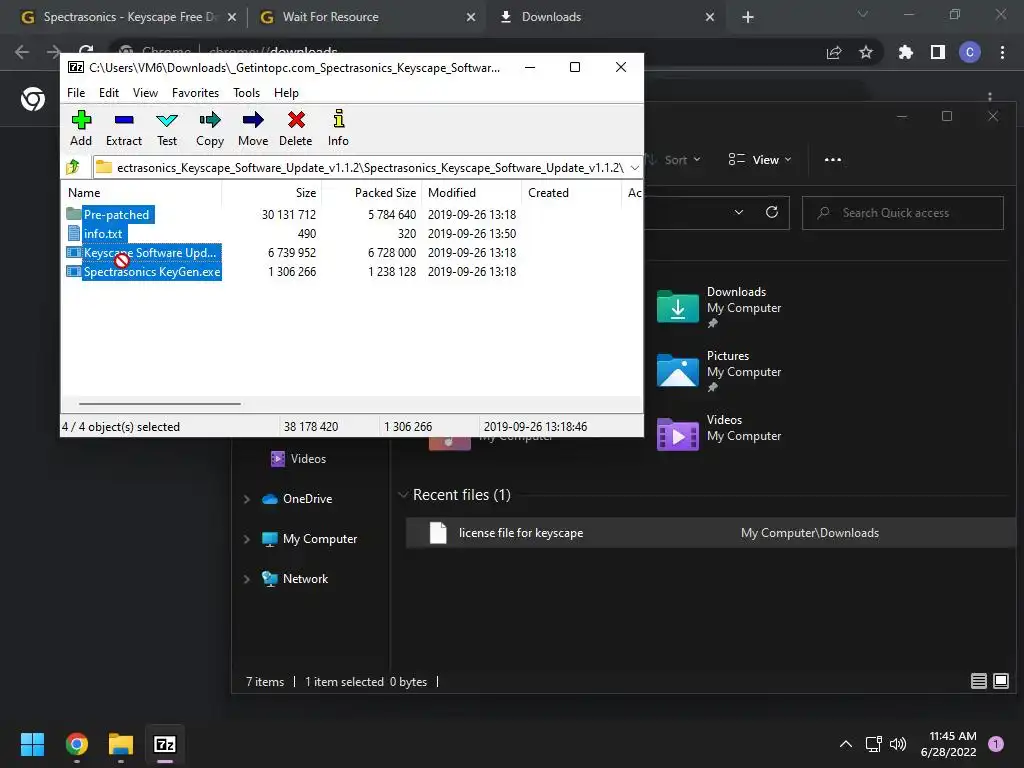Click the Copy toolbar icon in 7-Zip

pos(210,129)
